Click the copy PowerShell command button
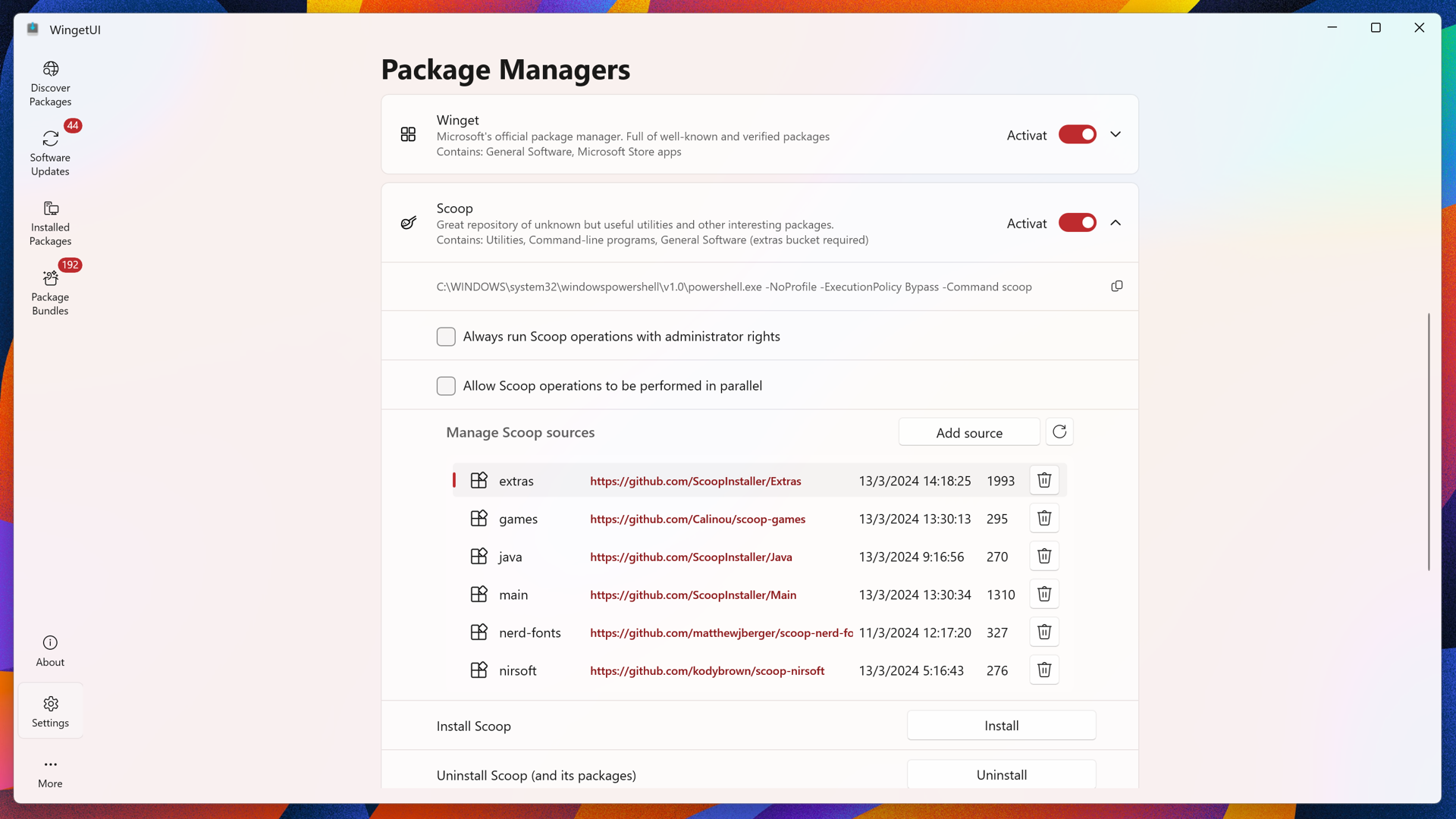 point(1116,286)
